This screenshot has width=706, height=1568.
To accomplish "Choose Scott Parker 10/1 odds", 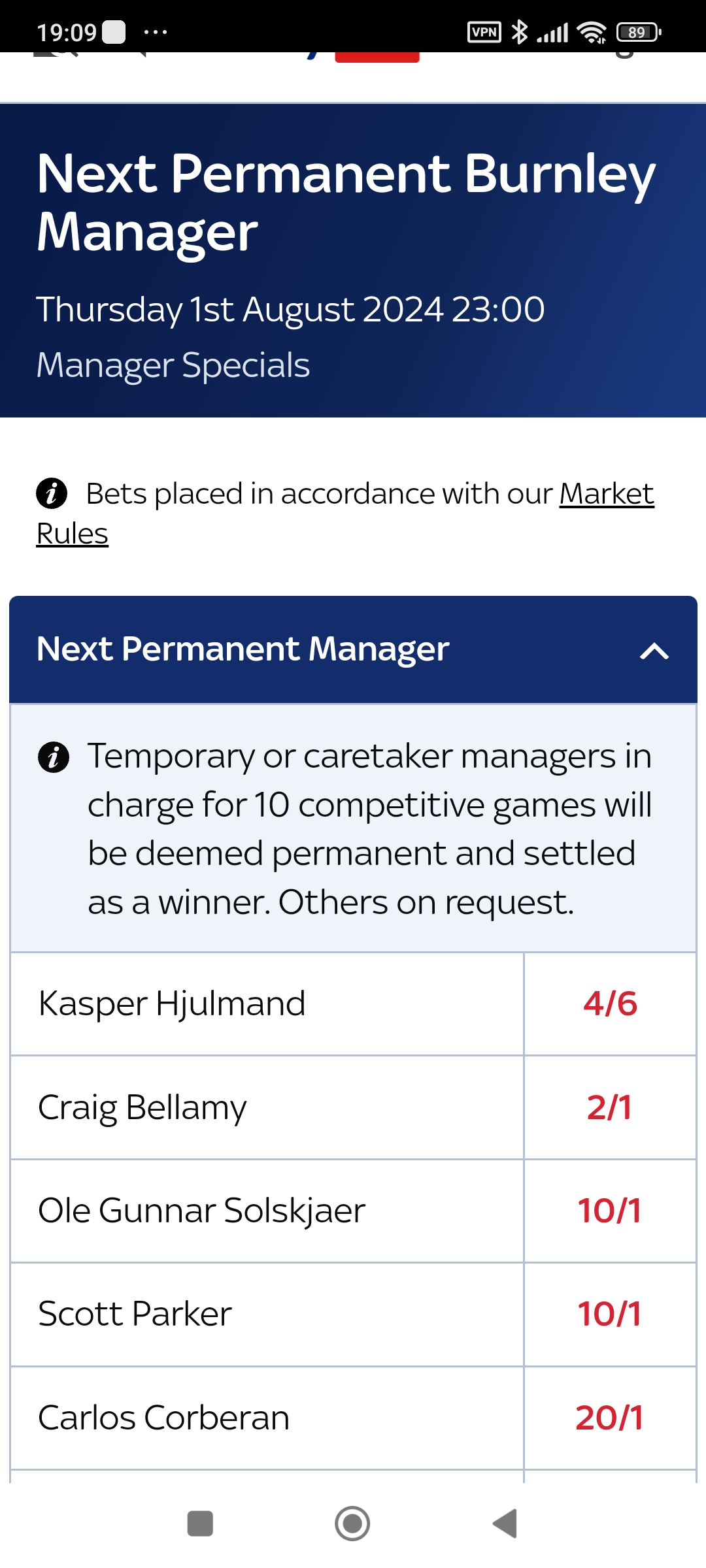I will (609, 1314).
